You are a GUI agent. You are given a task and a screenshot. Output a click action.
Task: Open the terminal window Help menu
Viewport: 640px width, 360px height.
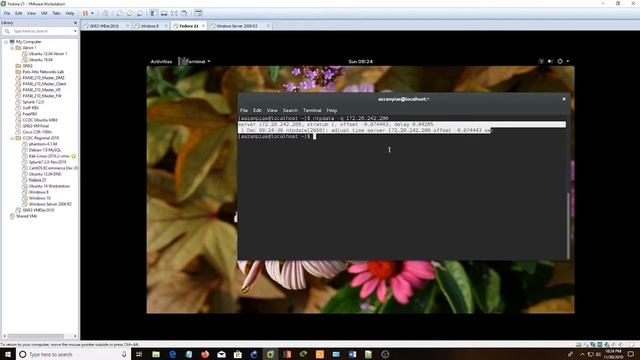332,110
